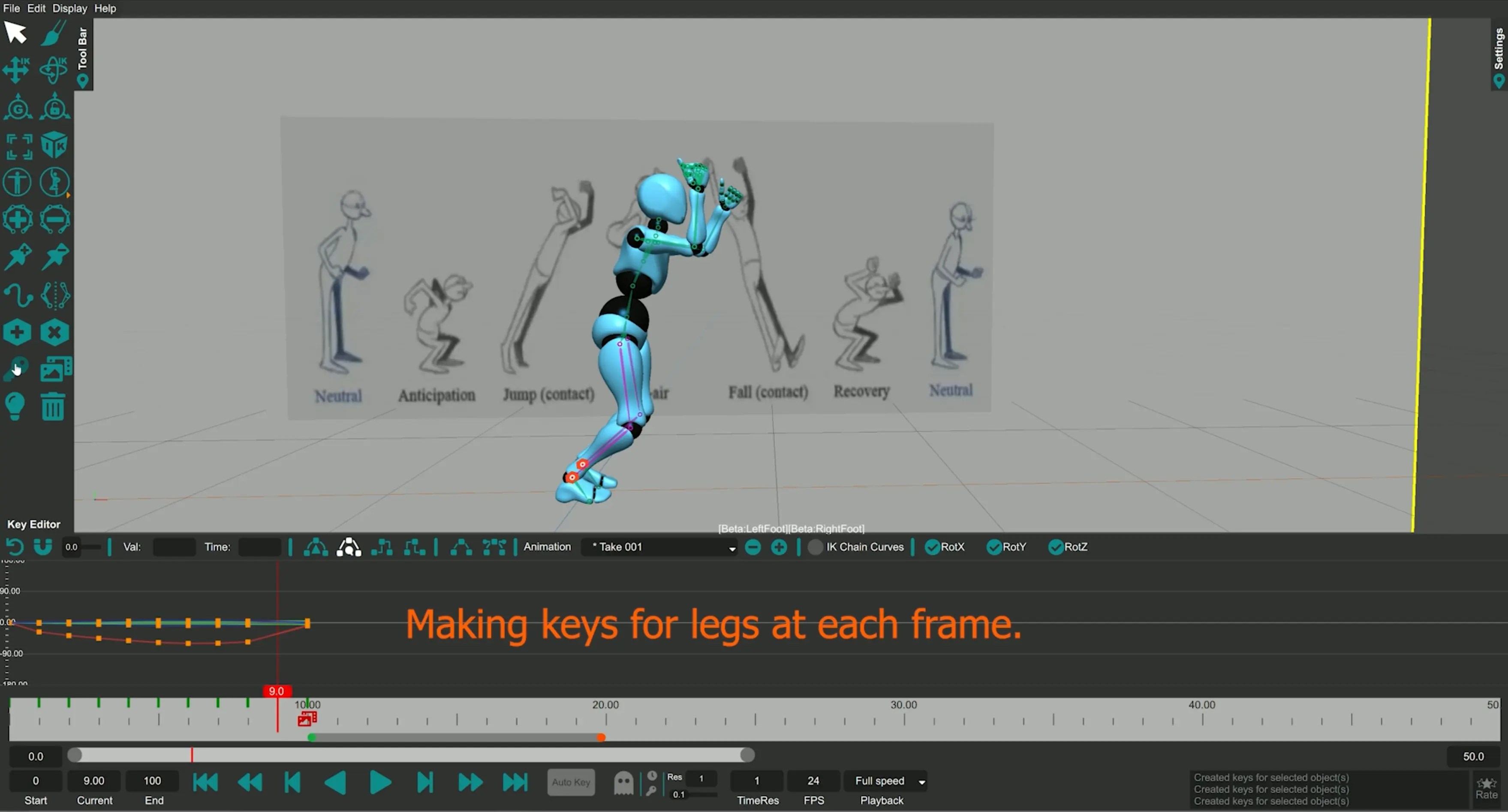Viewport: 1508px width, 812px height.
Task: Open the Display menu
Action: pyautogui.click(x=69, y=8)
